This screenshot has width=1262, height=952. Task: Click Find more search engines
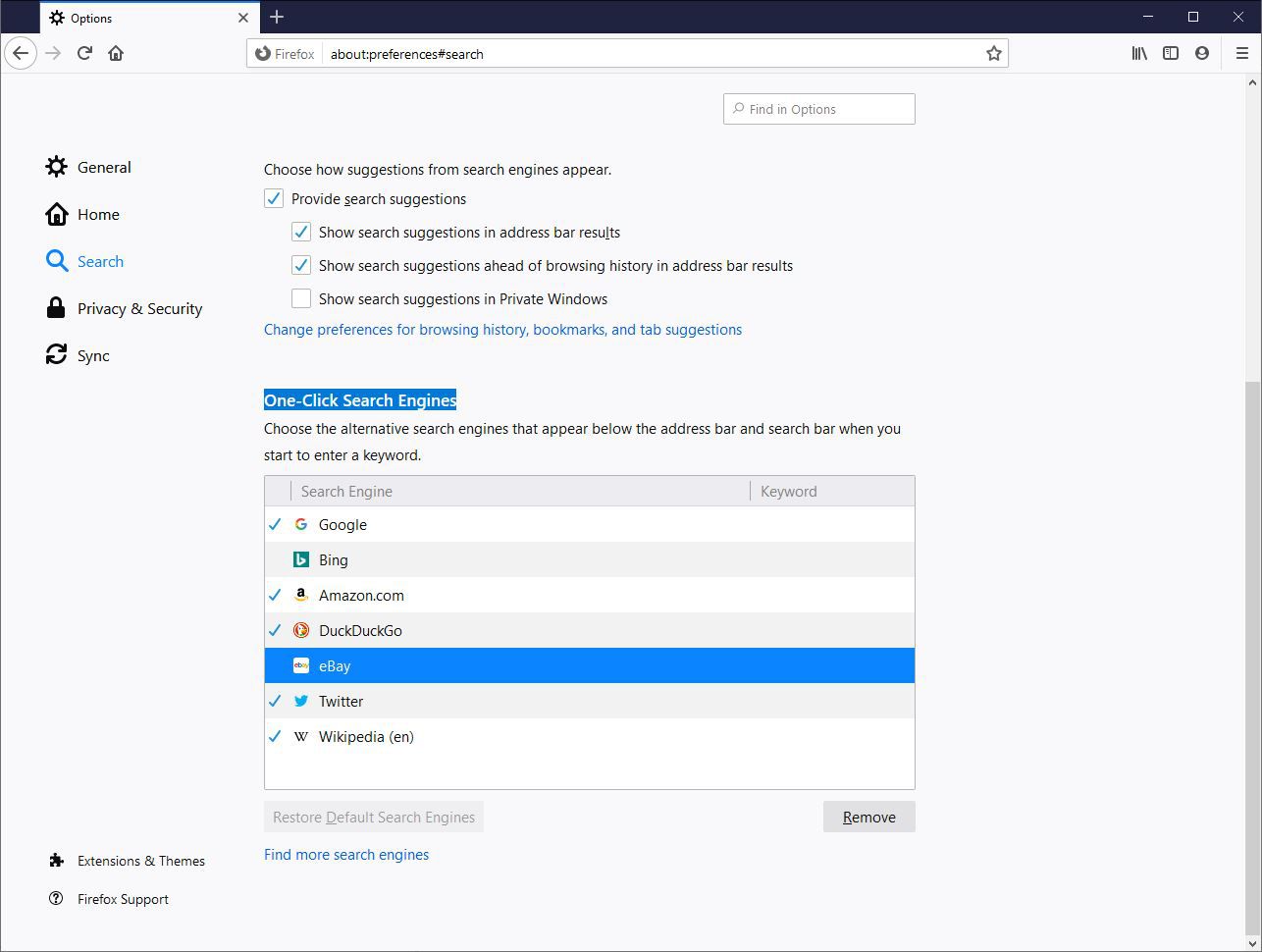tap(346, 855)
